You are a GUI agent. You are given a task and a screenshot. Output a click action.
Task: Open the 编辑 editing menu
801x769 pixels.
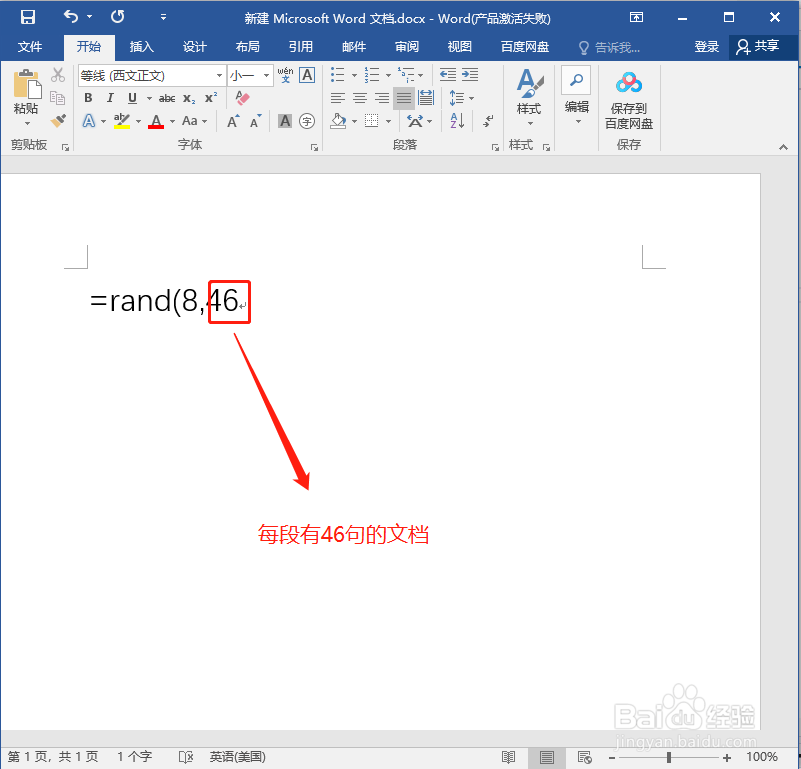576,96
